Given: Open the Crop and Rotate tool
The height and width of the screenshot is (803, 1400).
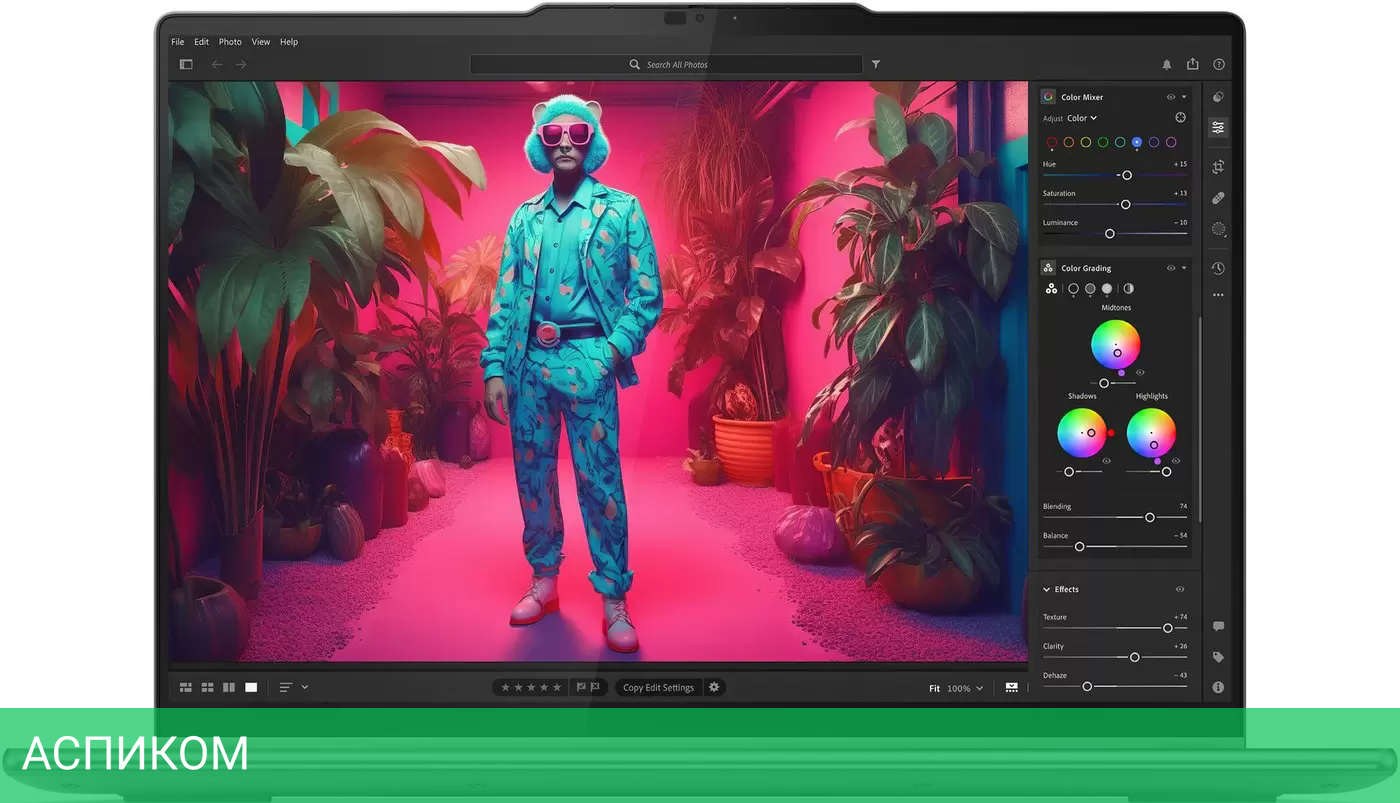Looking at the screenshot, I should coord(1218,167).
